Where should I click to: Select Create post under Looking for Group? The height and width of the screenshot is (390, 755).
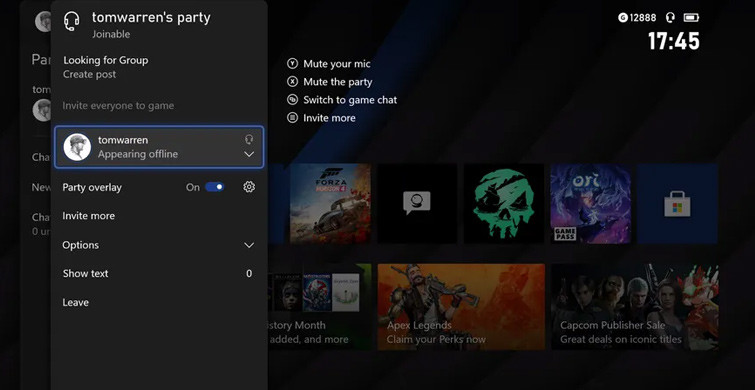pyautogui.click(x=90, y=75)
